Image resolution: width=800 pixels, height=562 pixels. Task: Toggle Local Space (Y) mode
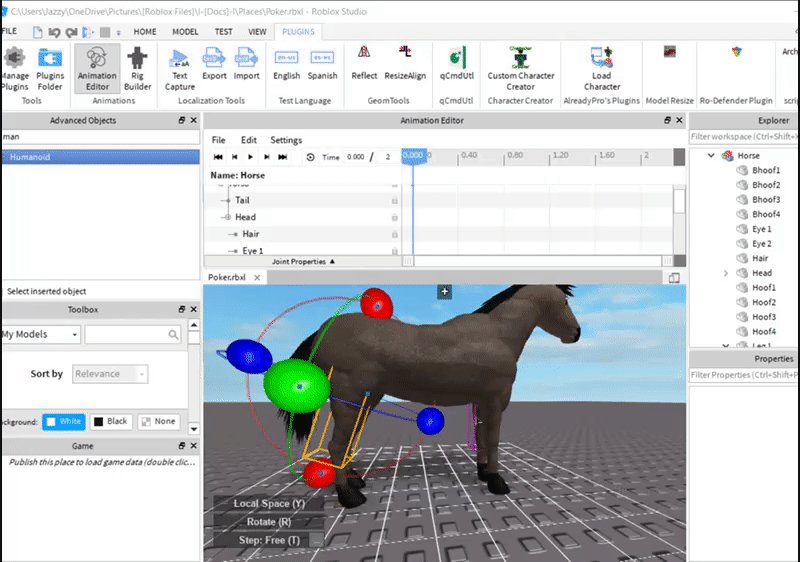269,503
